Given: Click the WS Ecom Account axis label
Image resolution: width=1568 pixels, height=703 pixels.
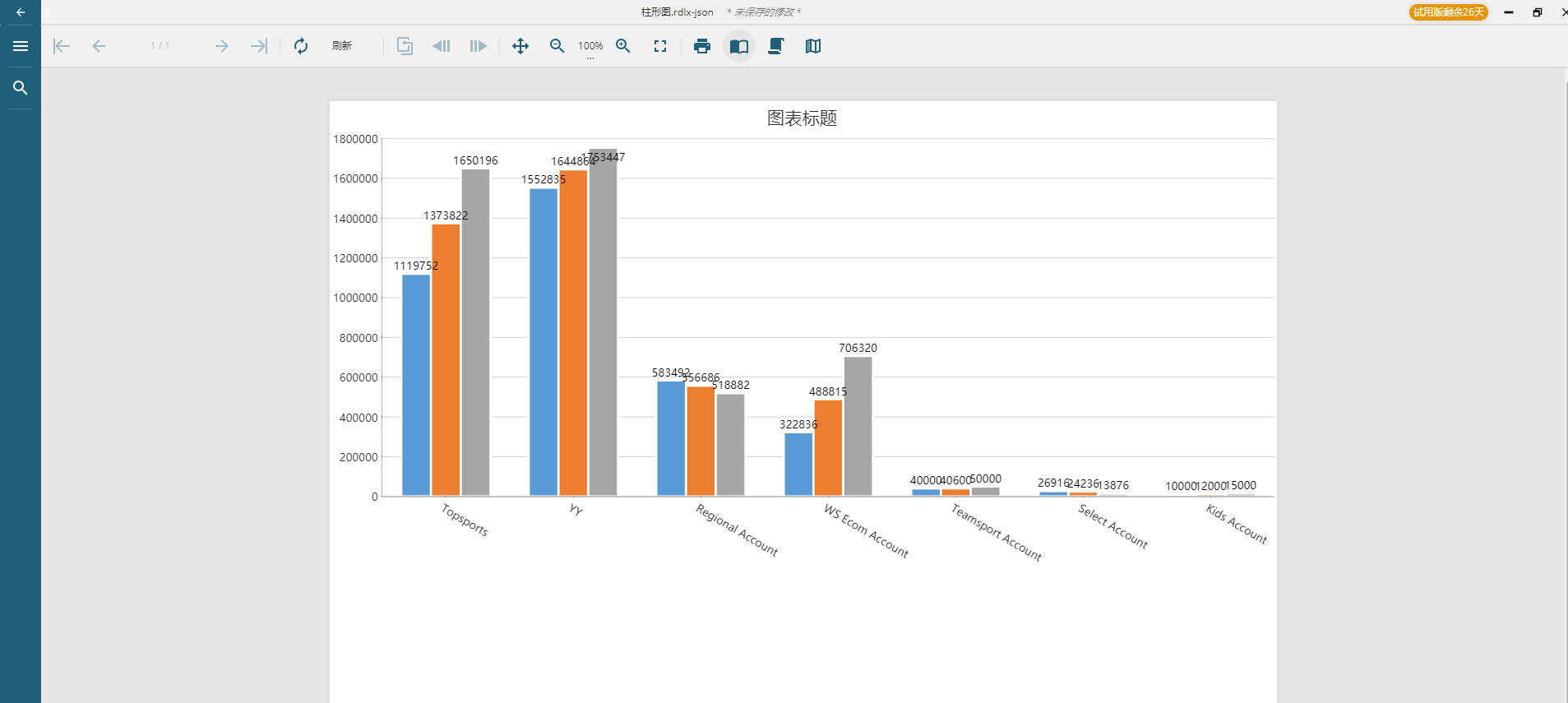Looking at the screenshot, I should [x=866, y=531].
